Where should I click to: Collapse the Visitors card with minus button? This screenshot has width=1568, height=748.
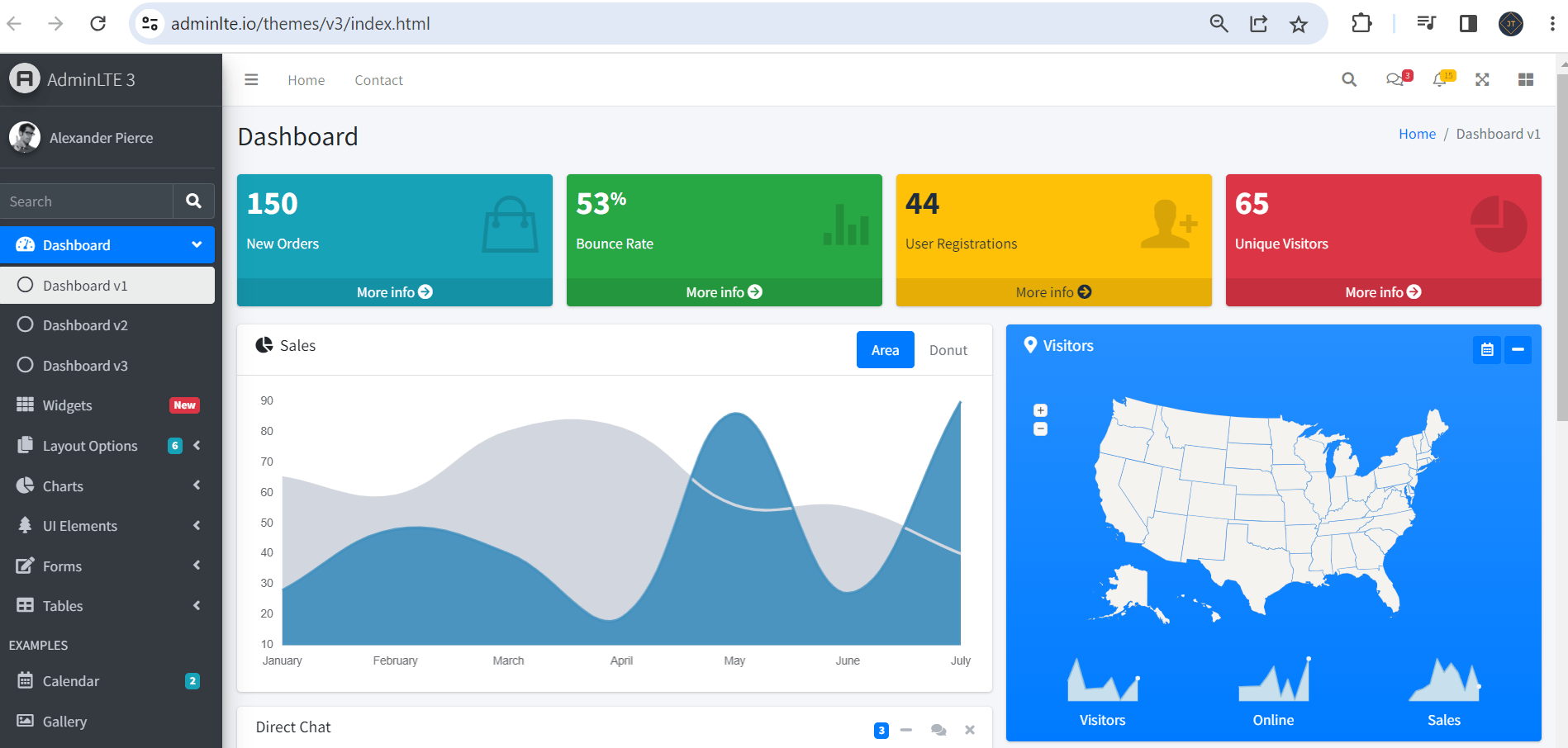[x=1518, y=349]
